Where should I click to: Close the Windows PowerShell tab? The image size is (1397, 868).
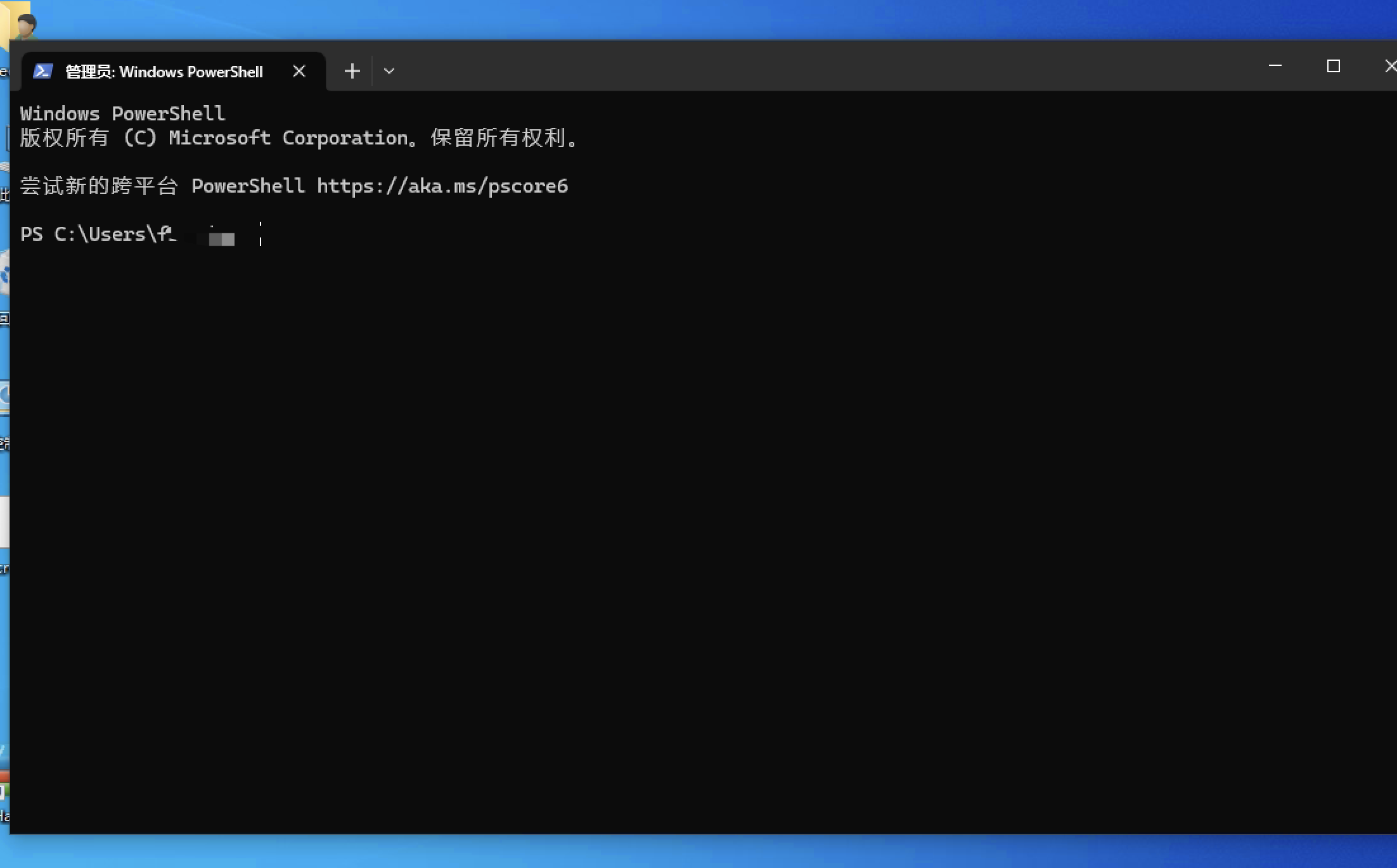click(299, 71)
